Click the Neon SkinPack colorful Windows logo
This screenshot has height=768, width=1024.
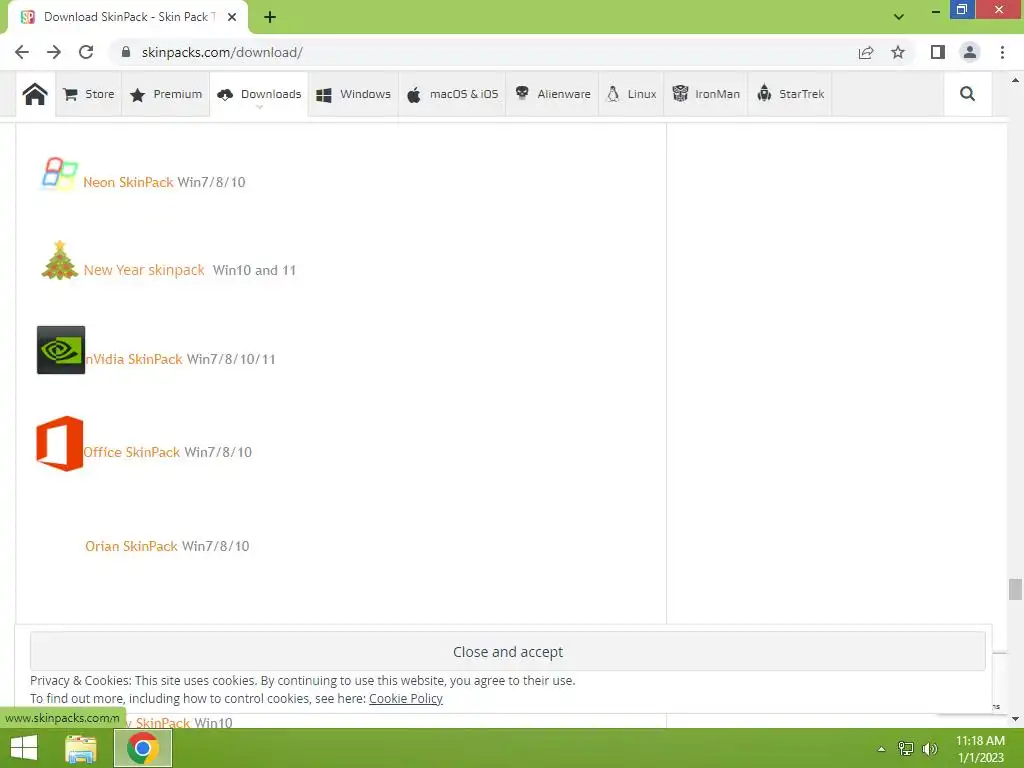pyautogui.click(x=59, y=174)
